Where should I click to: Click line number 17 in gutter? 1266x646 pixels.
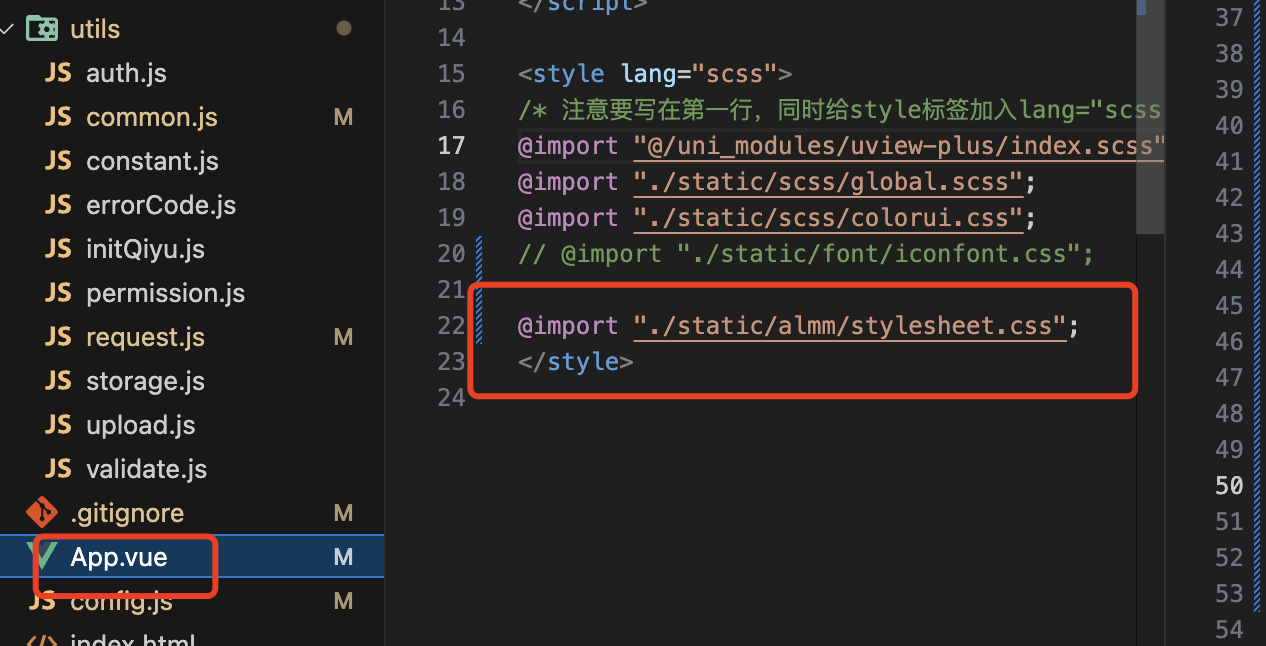pyautogui.click(x=452, y=146)
